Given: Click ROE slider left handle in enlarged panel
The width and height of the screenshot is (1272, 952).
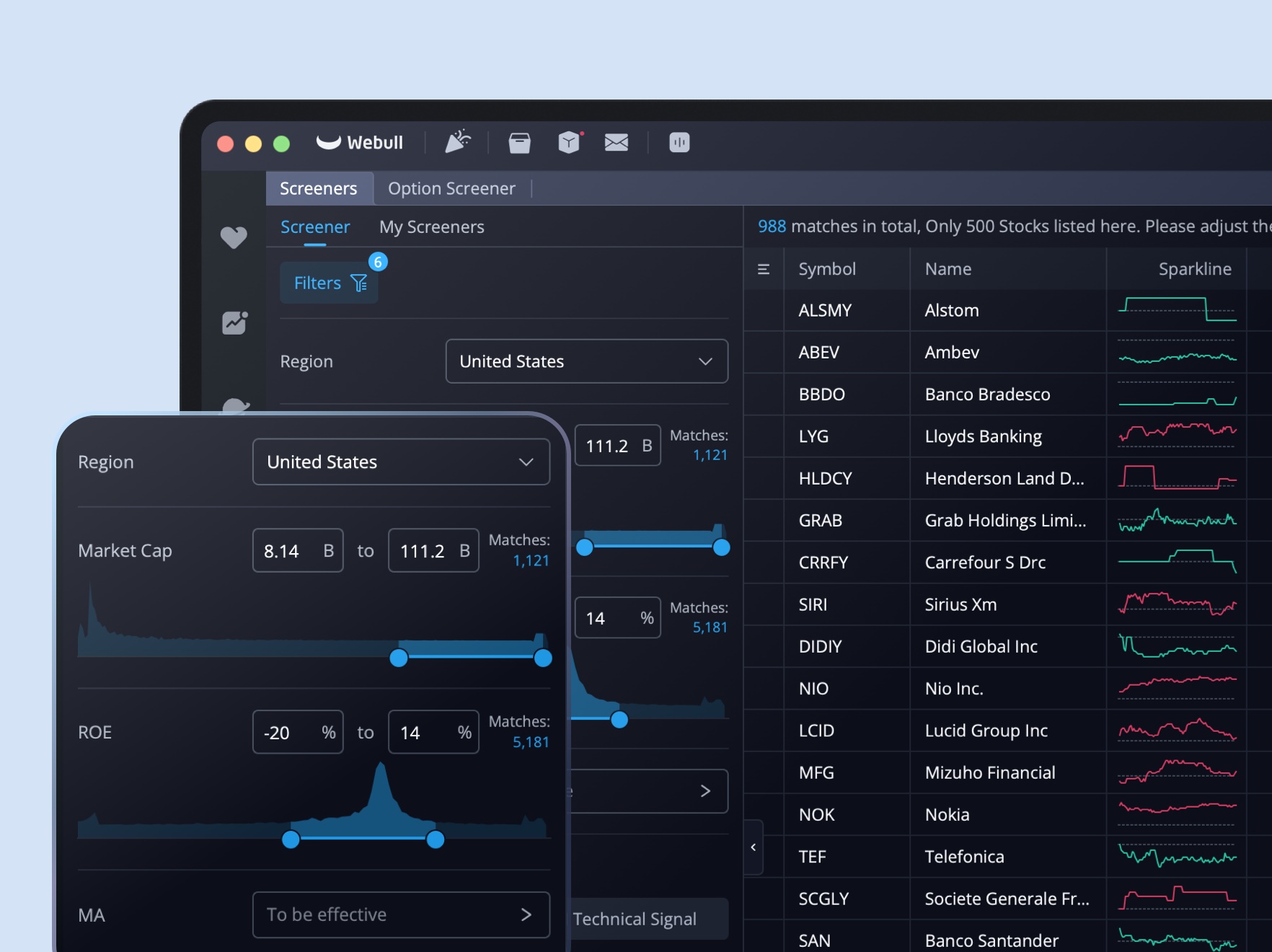Looking at the screenshot, I should pyautogui.click(x=291, y=839).
